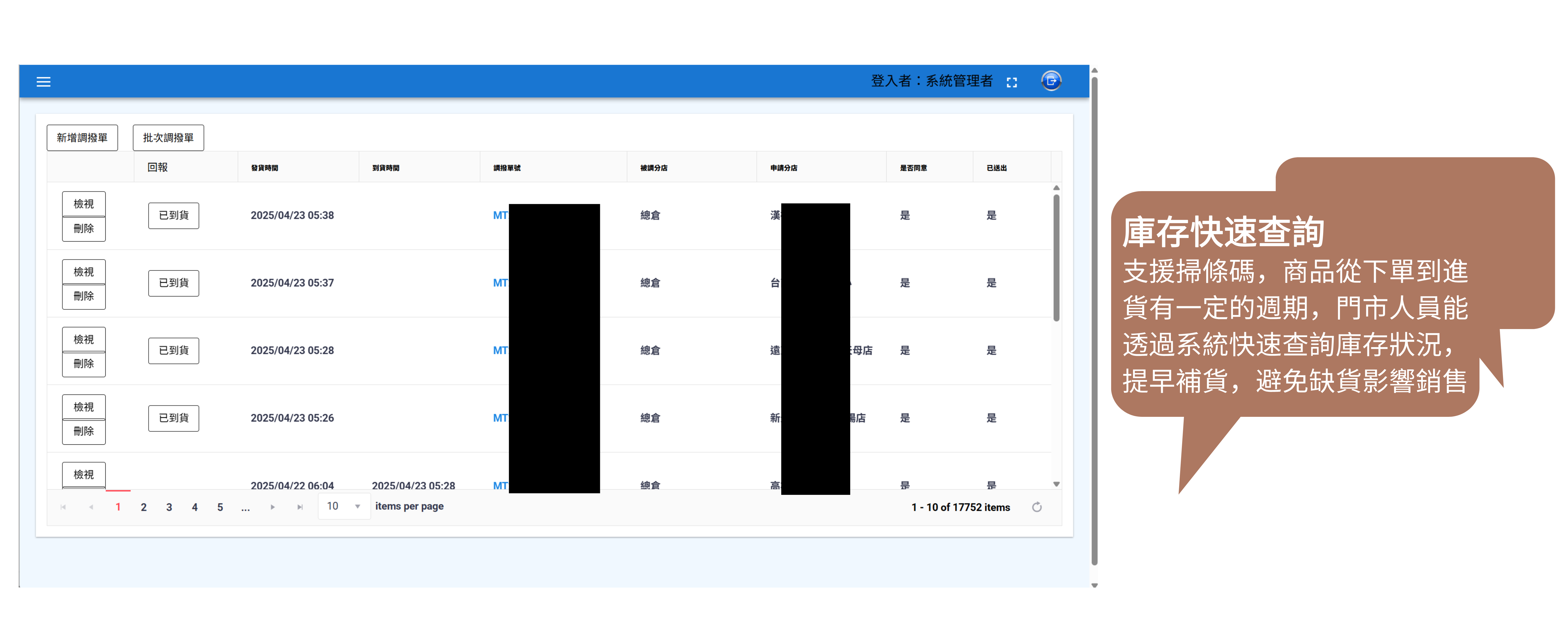
Task: Go to previous page arrow
Action: [x=91, y=507]
